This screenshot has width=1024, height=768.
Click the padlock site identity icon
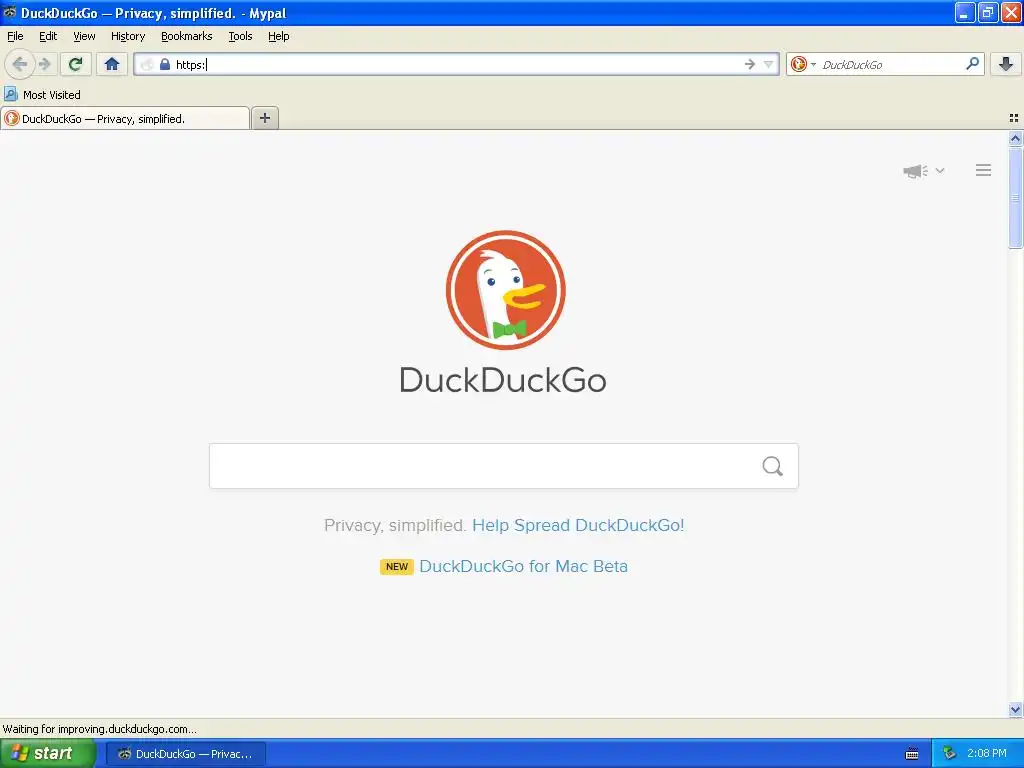165,64
